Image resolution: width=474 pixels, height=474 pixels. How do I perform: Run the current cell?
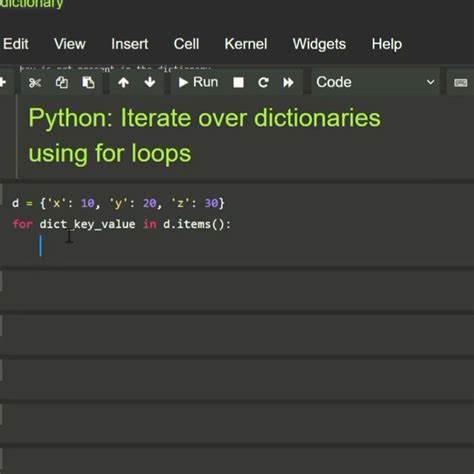click(x=198, y=82)
